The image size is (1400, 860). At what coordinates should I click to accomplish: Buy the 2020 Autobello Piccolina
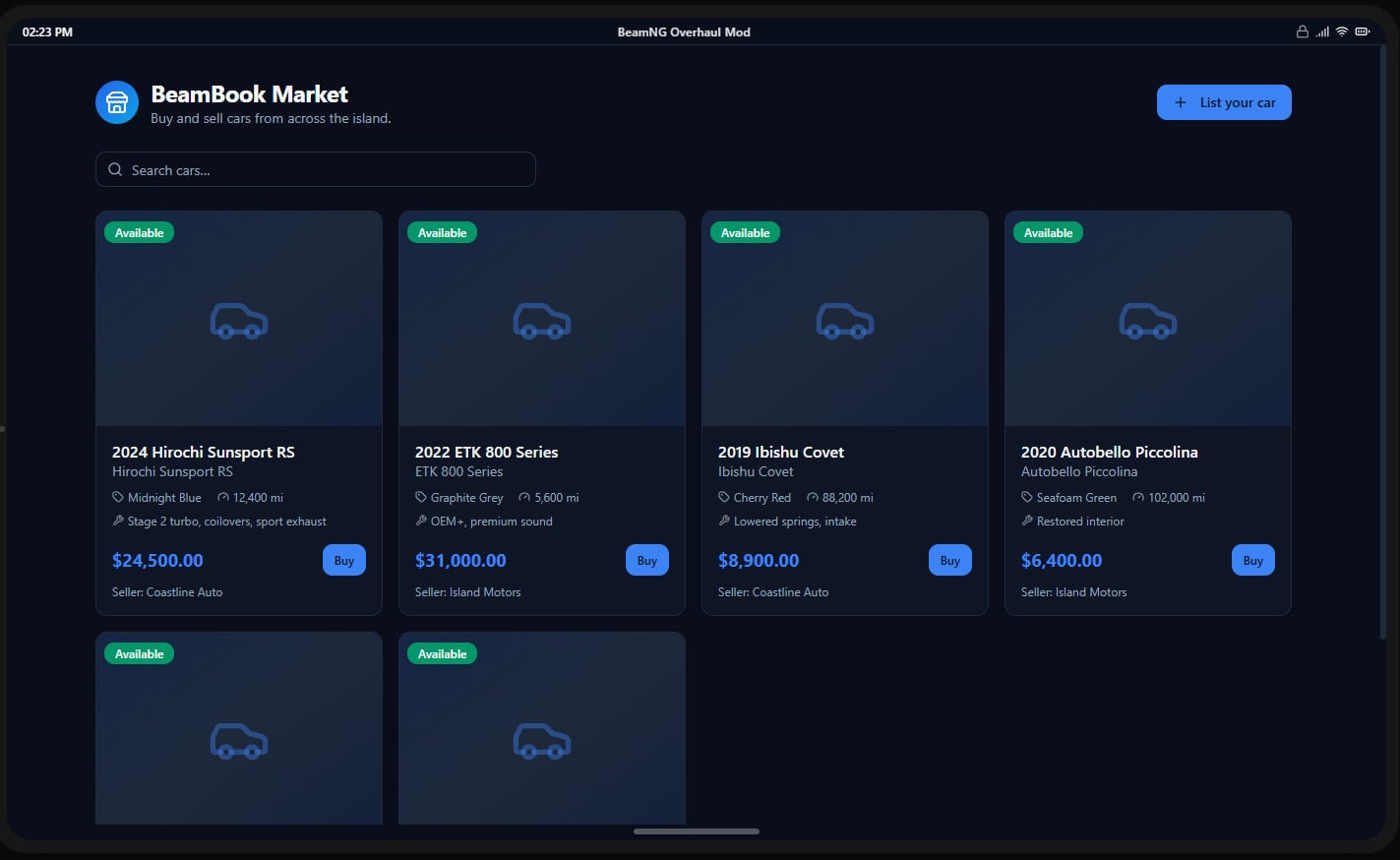pyautogui.click(x=1253, y=560)
